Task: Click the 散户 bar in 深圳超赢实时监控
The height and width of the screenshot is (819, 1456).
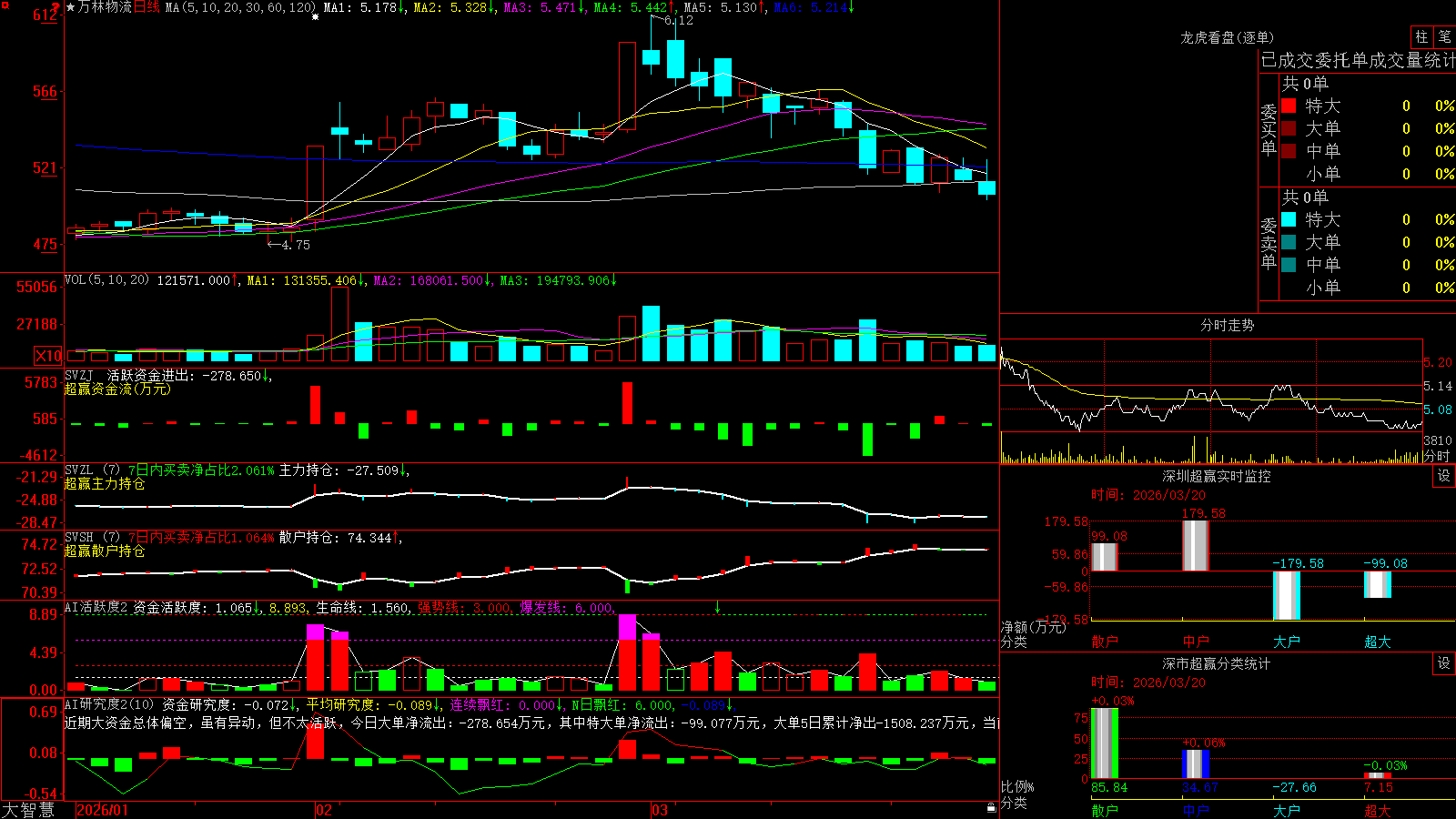Action: [1105, 557]
